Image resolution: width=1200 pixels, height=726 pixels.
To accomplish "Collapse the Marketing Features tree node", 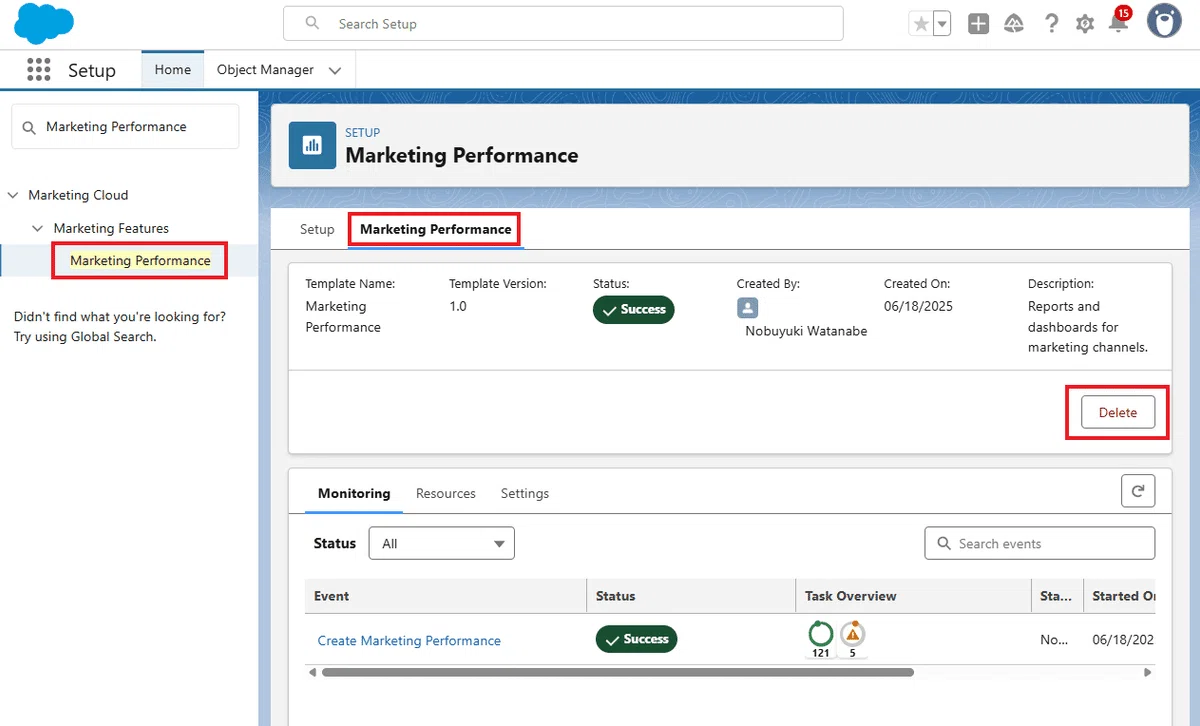I will point(38,228).
